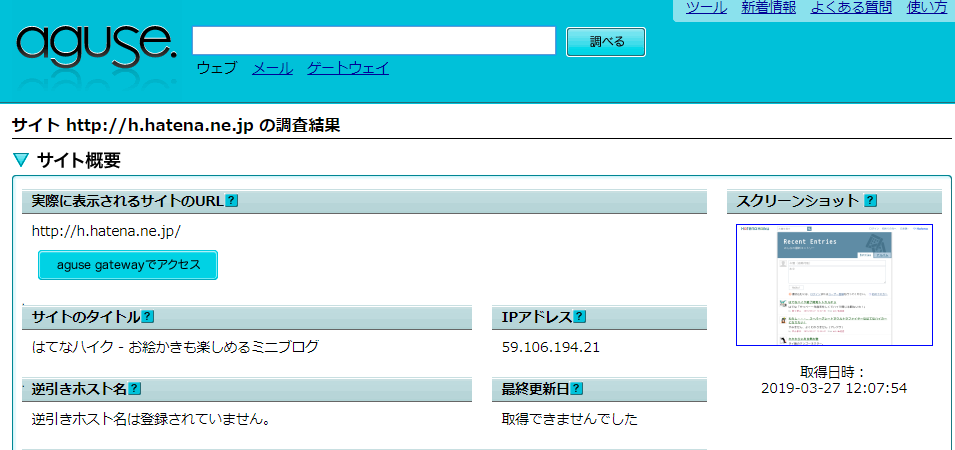Click the 調査結果 page heading
Image resolution: width=955 pixels, height=450 pixels.
174,126
